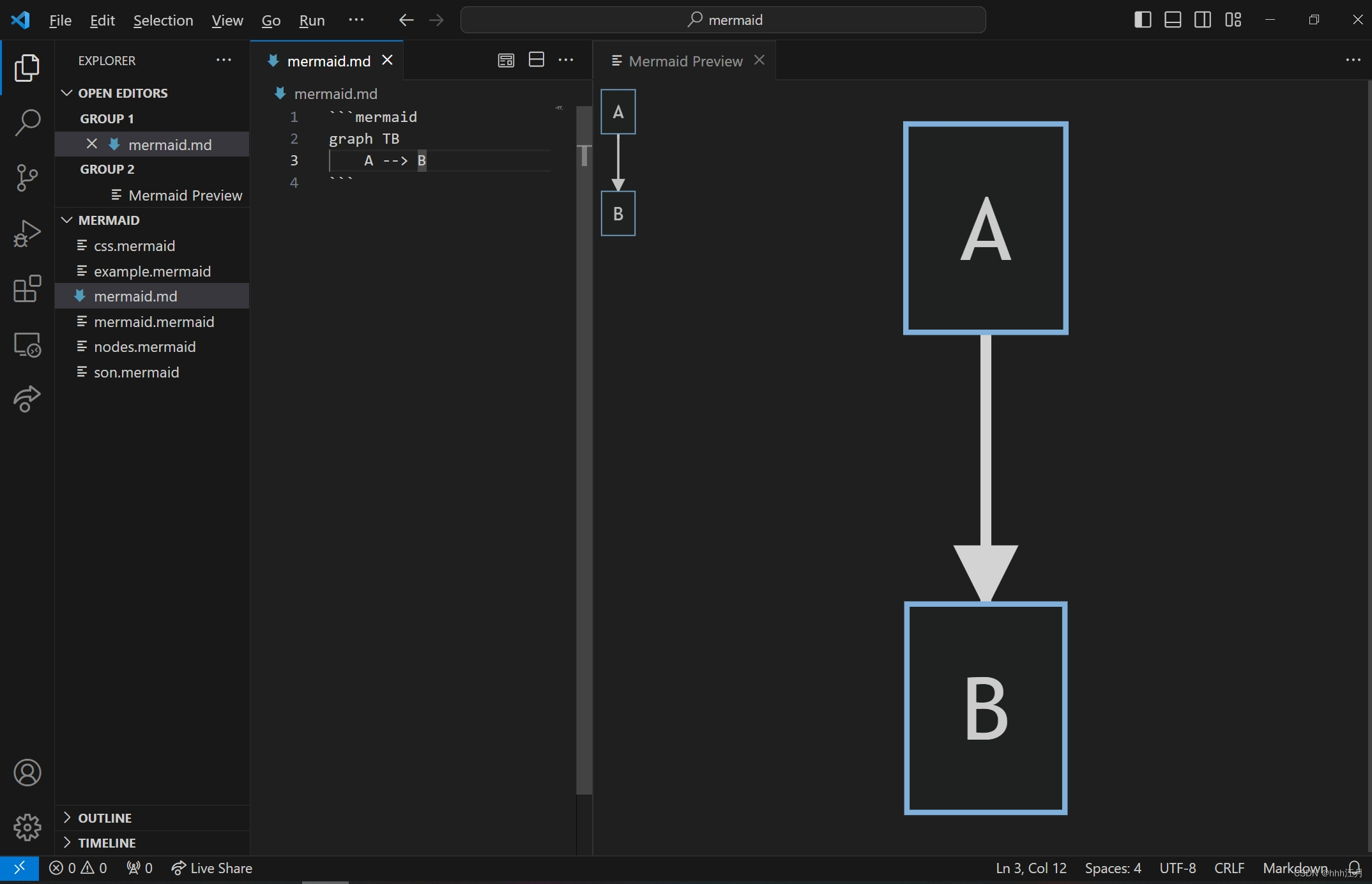
Task: Open mermaid.md editor more actions ellipsis
Action: pyautogui.click(x=566, y=60)
